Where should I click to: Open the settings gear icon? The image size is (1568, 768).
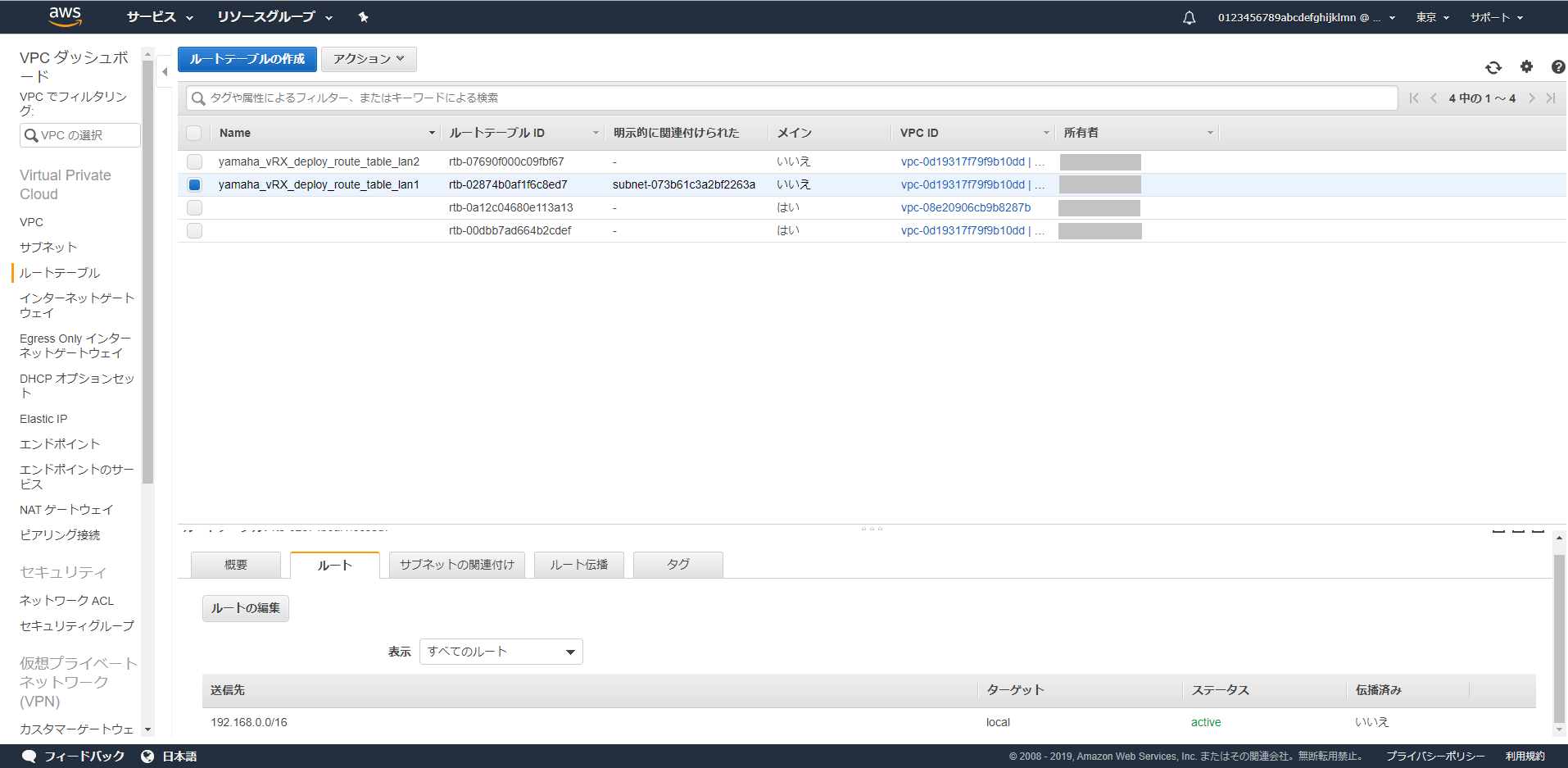[1525, 67]
